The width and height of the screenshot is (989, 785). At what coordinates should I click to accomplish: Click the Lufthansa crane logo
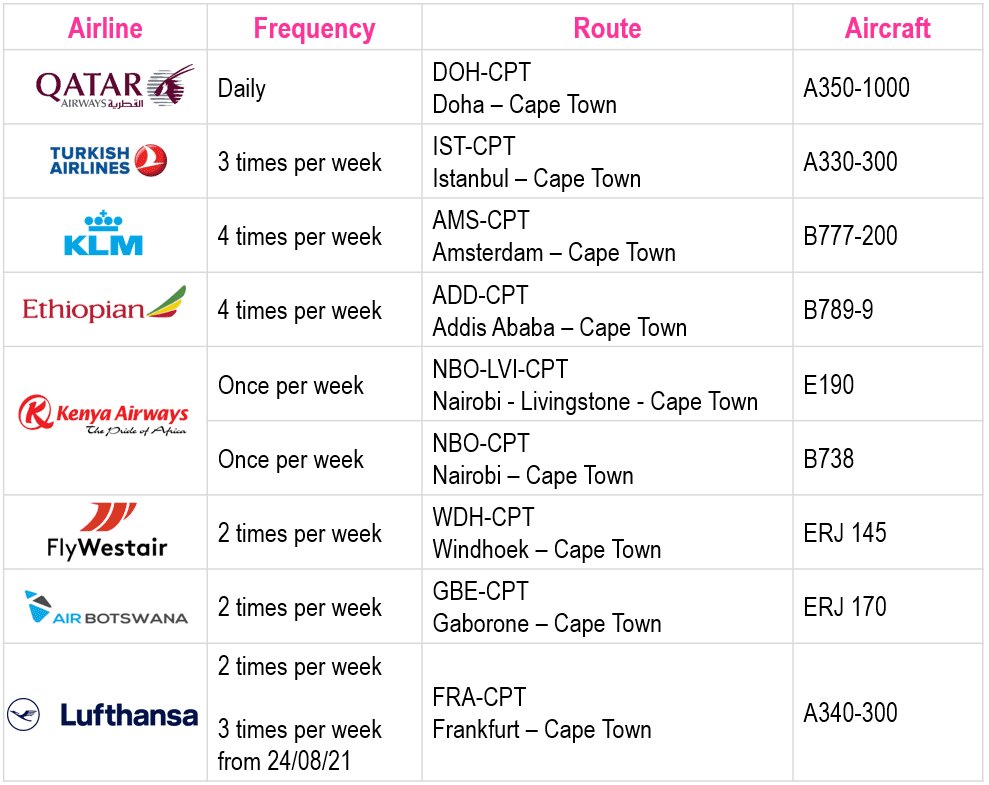[23, 715]
